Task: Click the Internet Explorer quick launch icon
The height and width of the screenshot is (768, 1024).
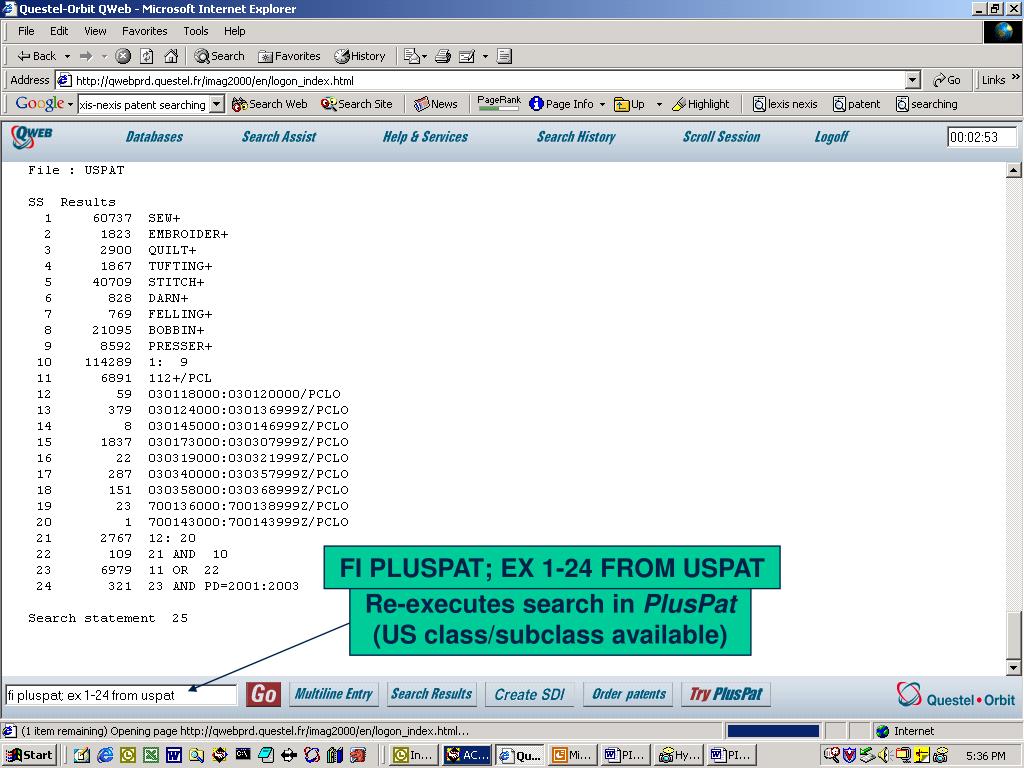Action: (104, 756)
